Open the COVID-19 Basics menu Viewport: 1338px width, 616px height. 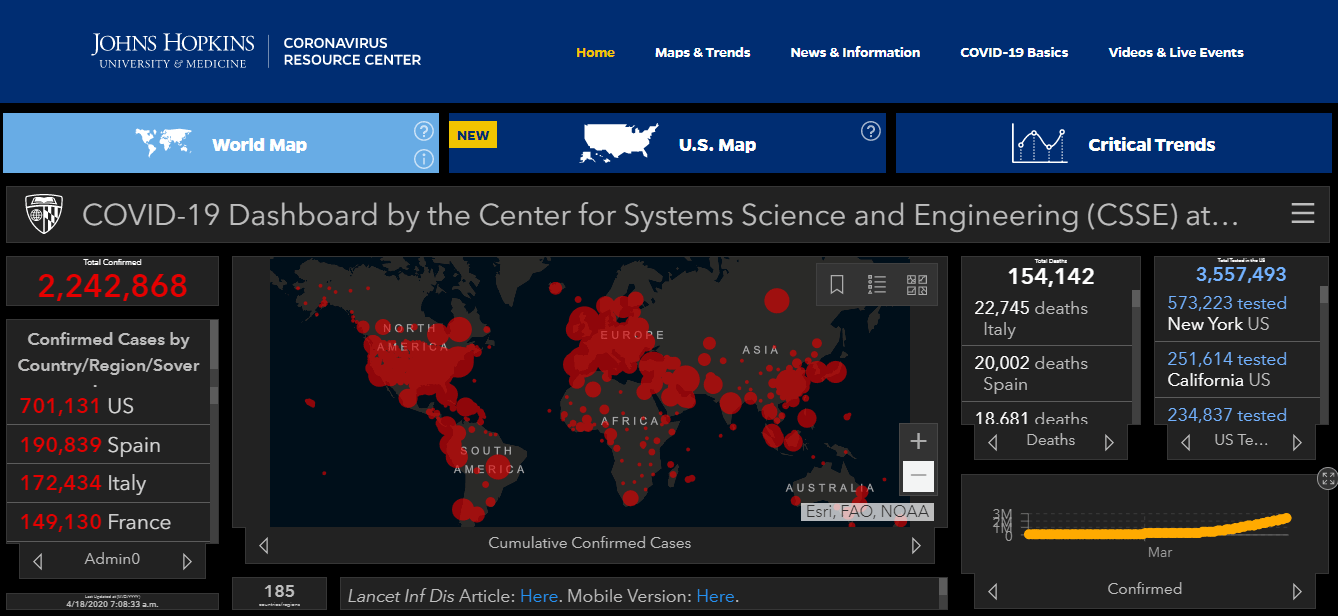click(1014, 52)
